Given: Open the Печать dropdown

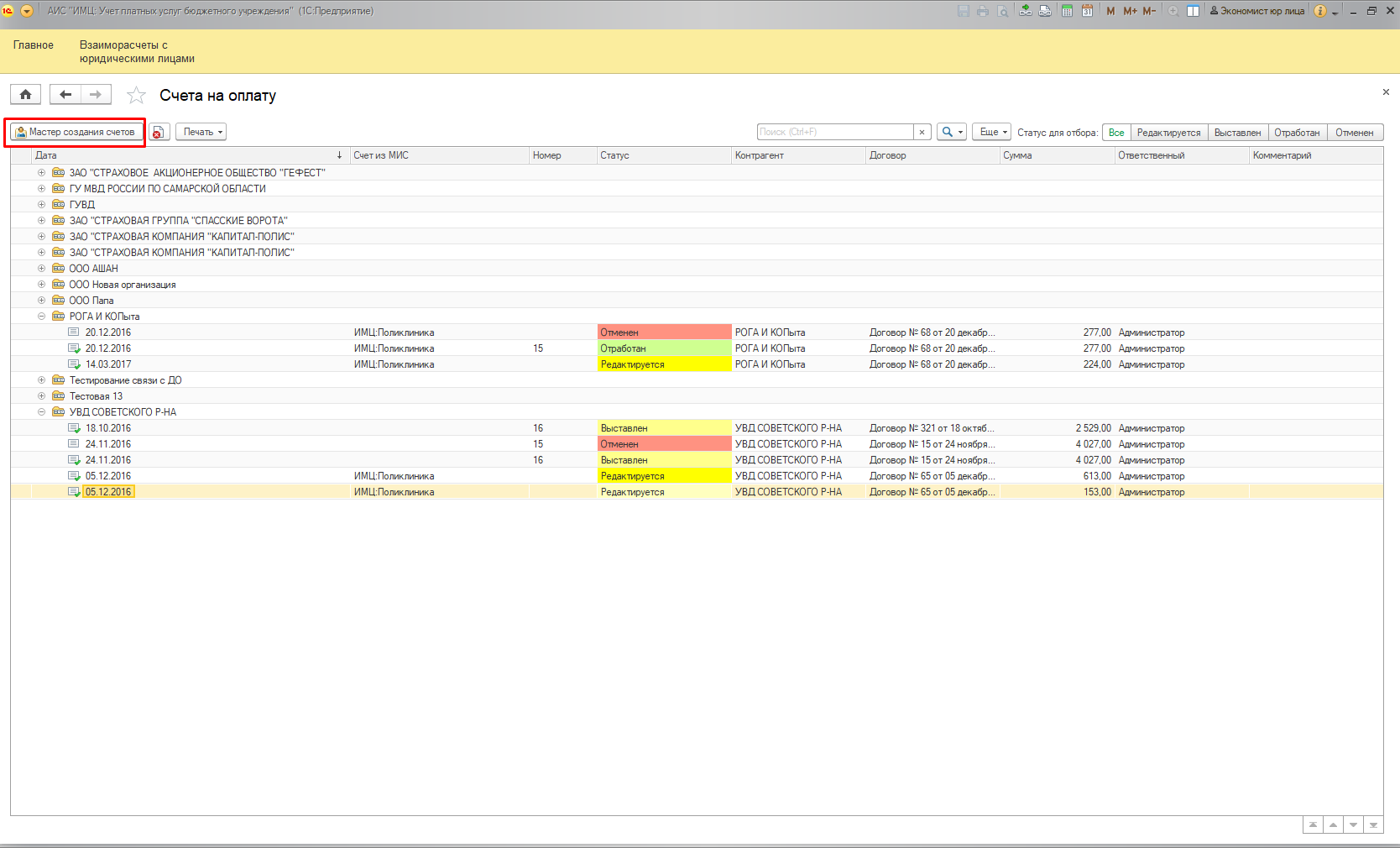Looking at the screenshot, I should pos(203,132).
